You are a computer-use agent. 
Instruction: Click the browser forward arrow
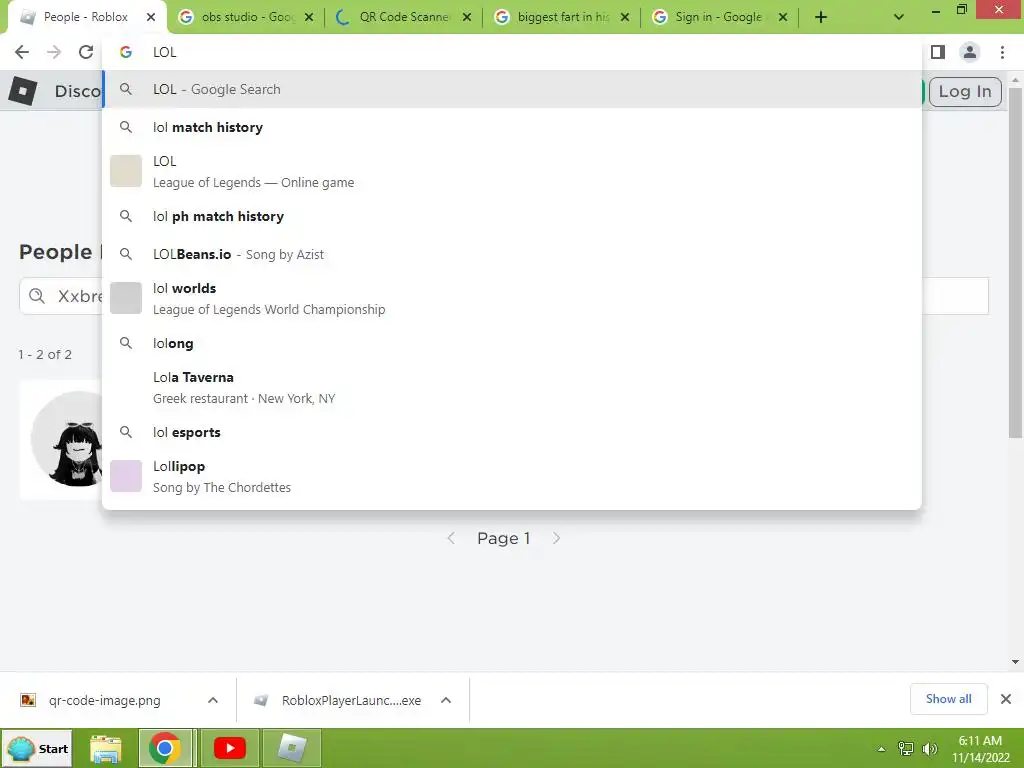(54, 52)
